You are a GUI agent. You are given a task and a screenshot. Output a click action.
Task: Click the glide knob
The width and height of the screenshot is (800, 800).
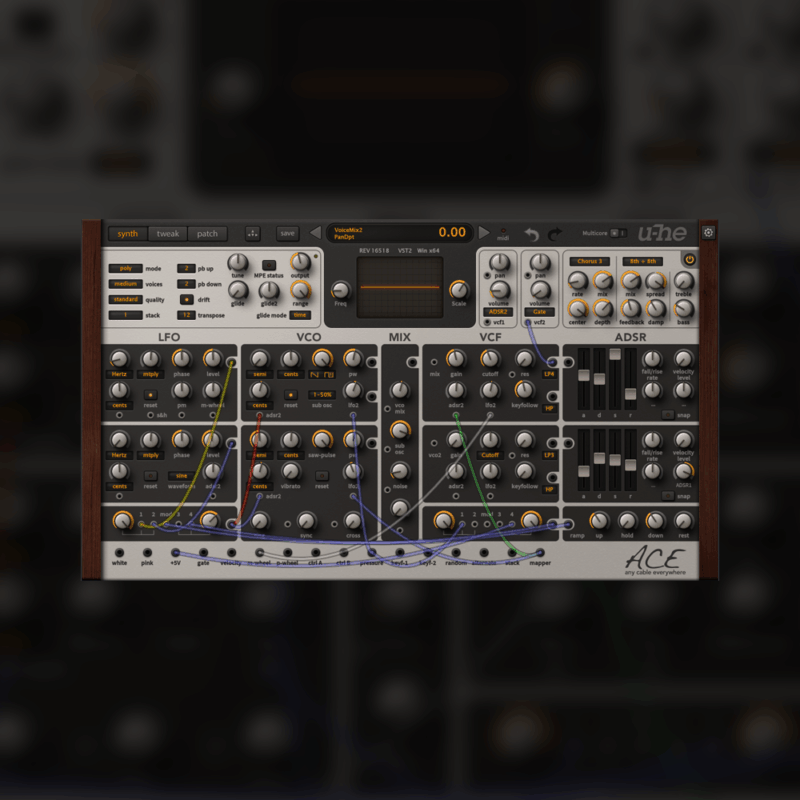click(x=238, y=290)
